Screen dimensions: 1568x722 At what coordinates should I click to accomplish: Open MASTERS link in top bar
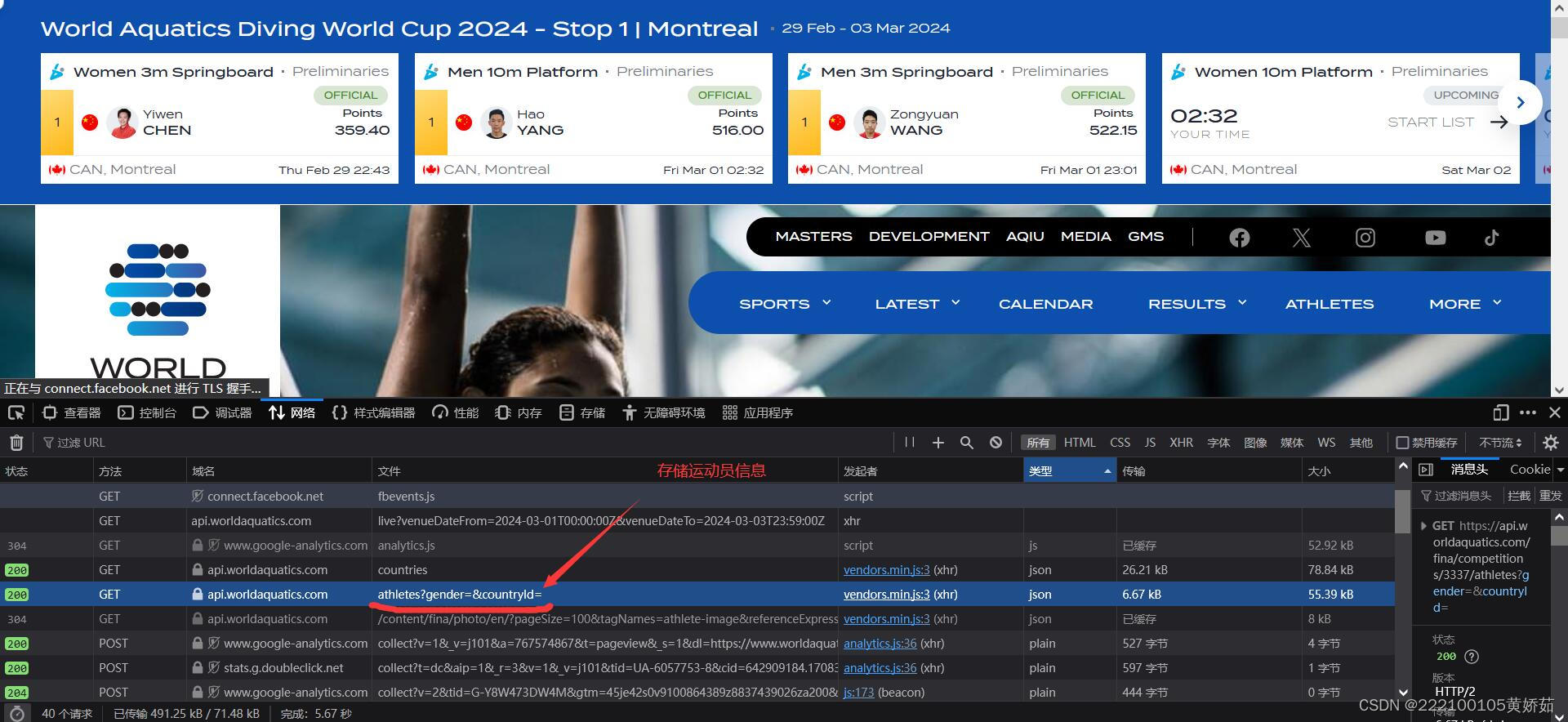(x=813, y=236)
